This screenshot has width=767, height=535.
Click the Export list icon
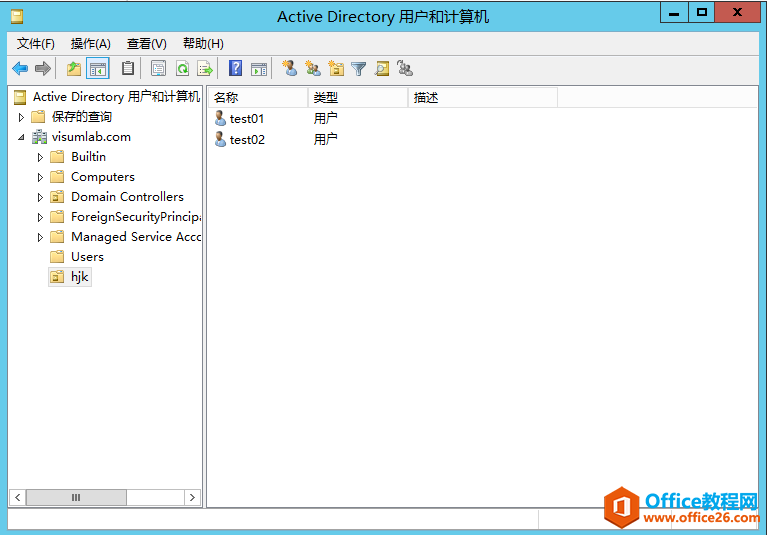[x=205, y=68]
